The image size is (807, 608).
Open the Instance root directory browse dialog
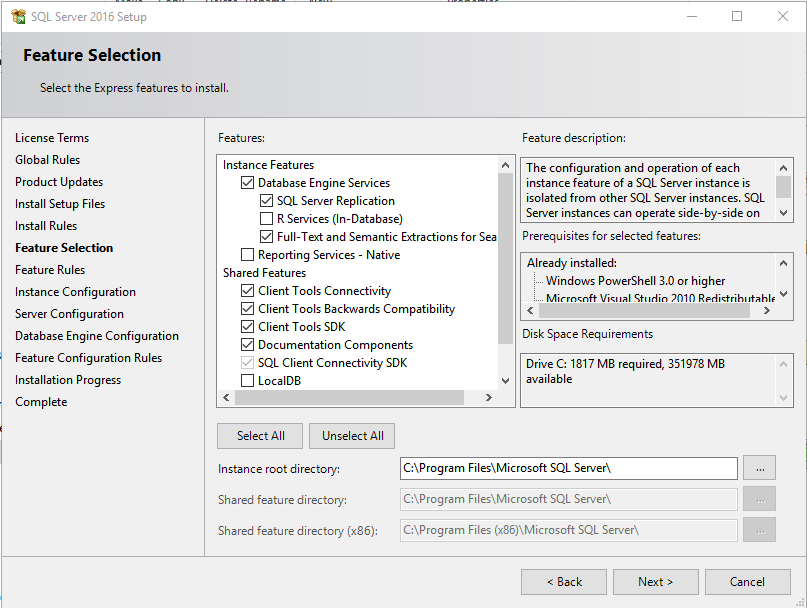759,468
